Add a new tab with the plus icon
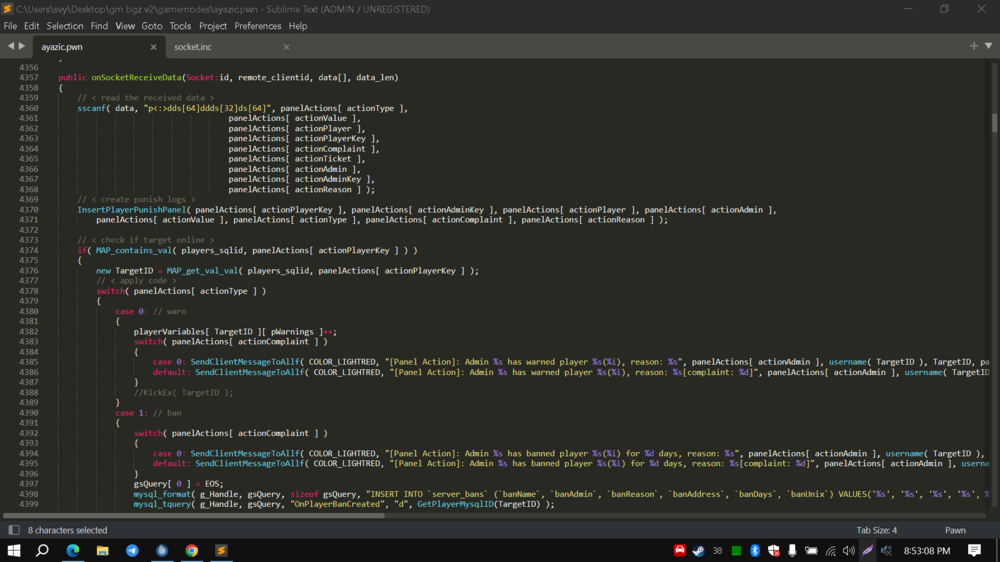The width and height of the screenshot is (1000, 562). coord(973,46)
